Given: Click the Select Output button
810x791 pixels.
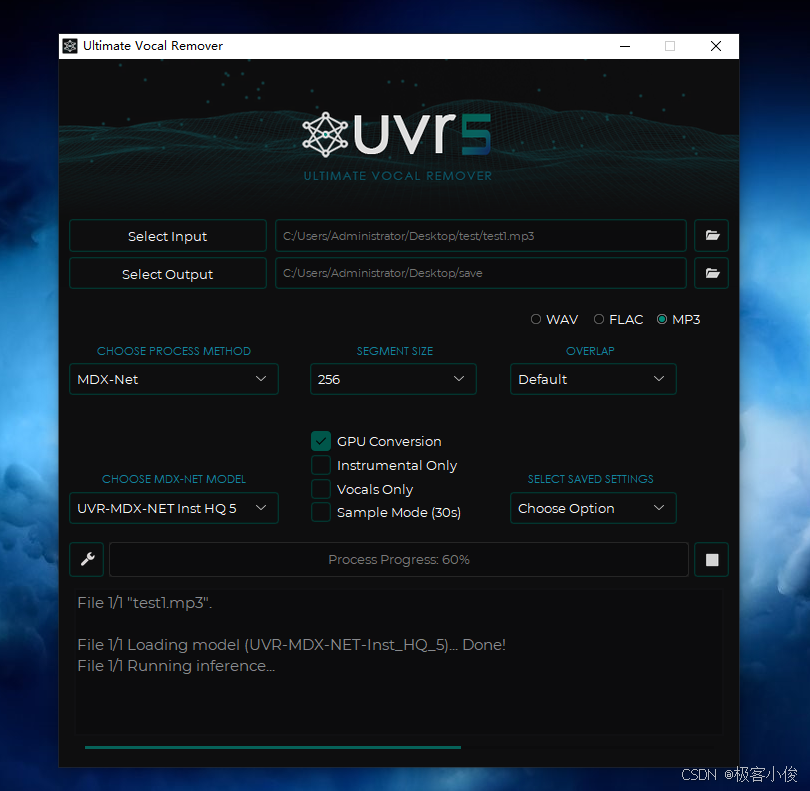Looking at the screenshot, I should [x=168, y=274].
